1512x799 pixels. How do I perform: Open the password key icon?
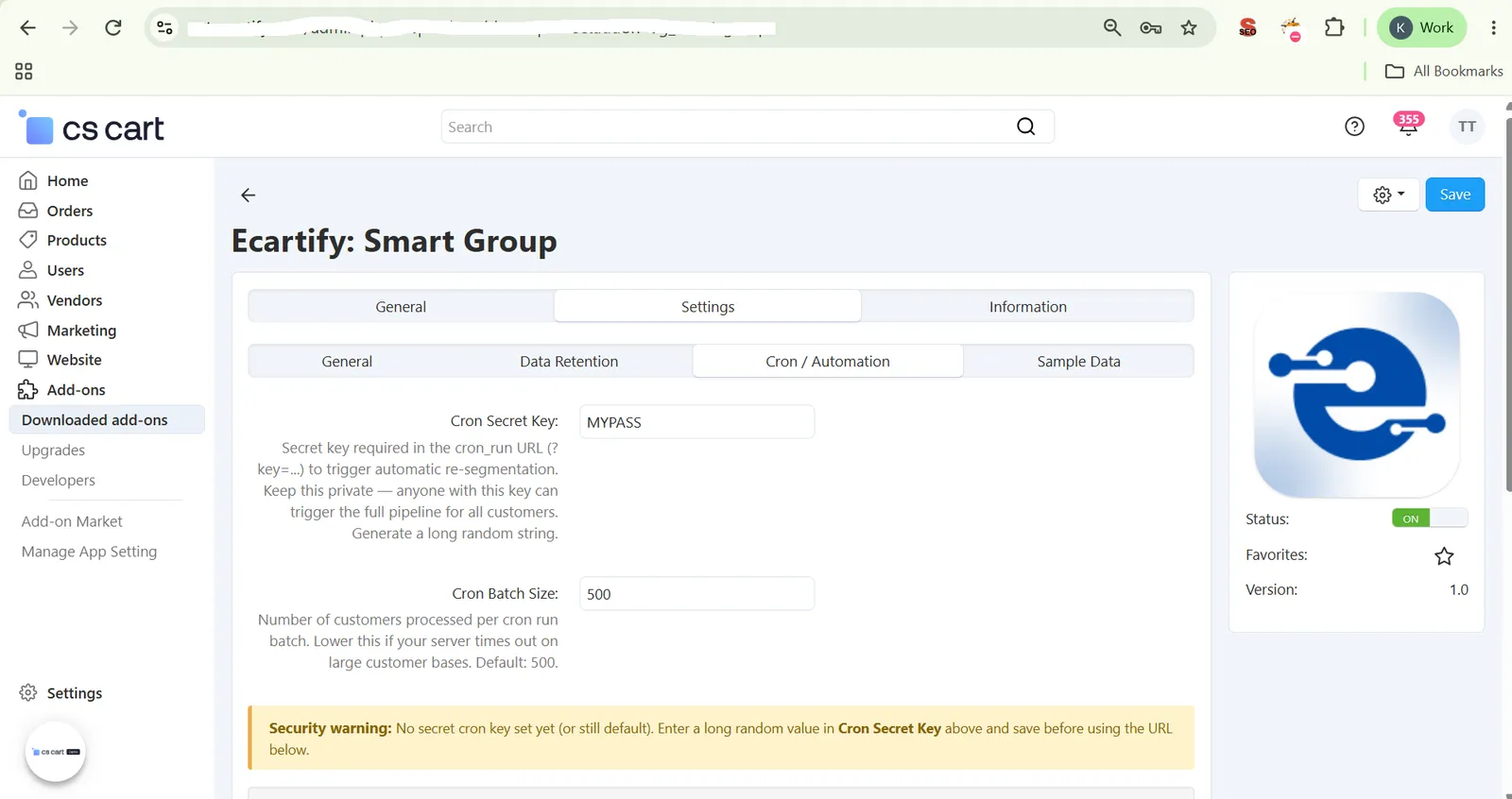coord(1150,27)
